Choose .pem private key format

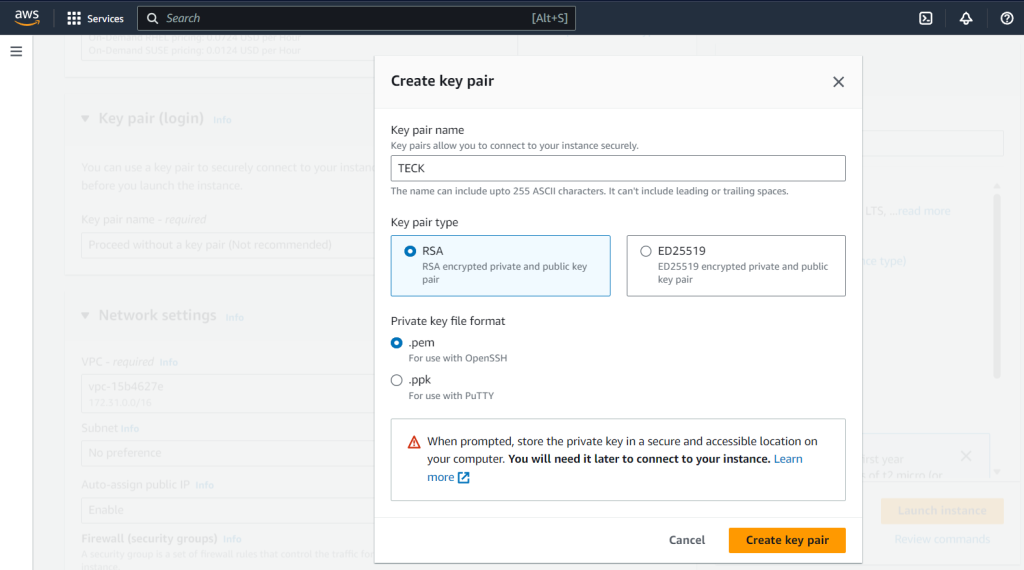pos(397,343)
